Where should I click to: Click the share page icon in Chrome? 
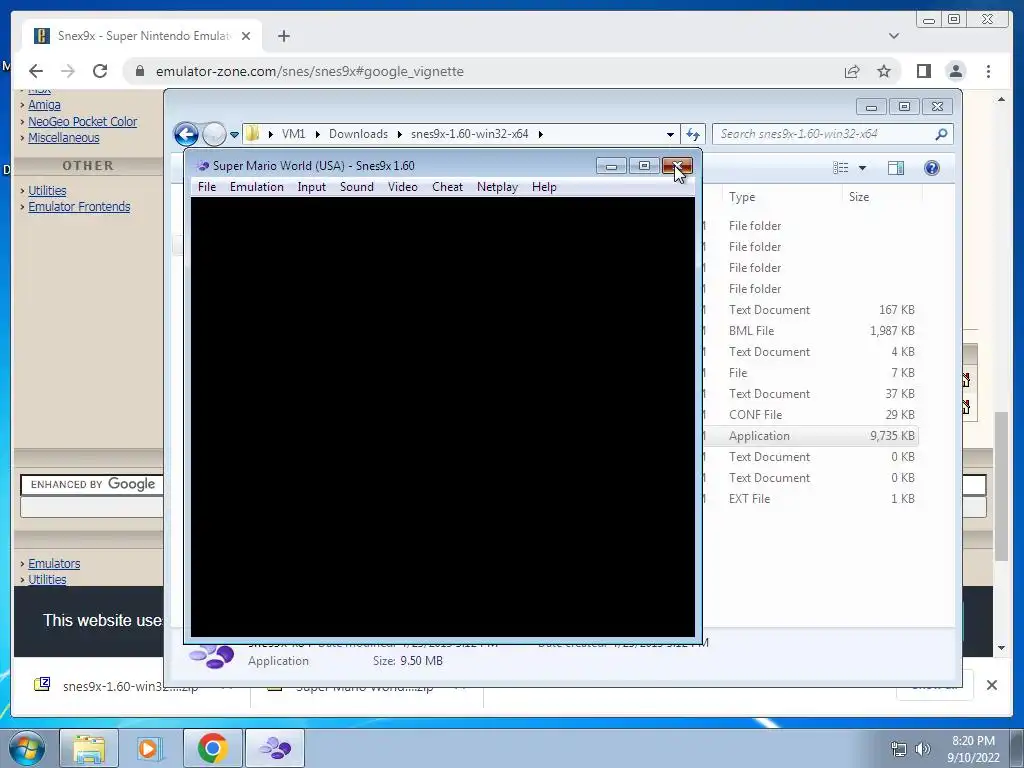[x=852, y=71]
